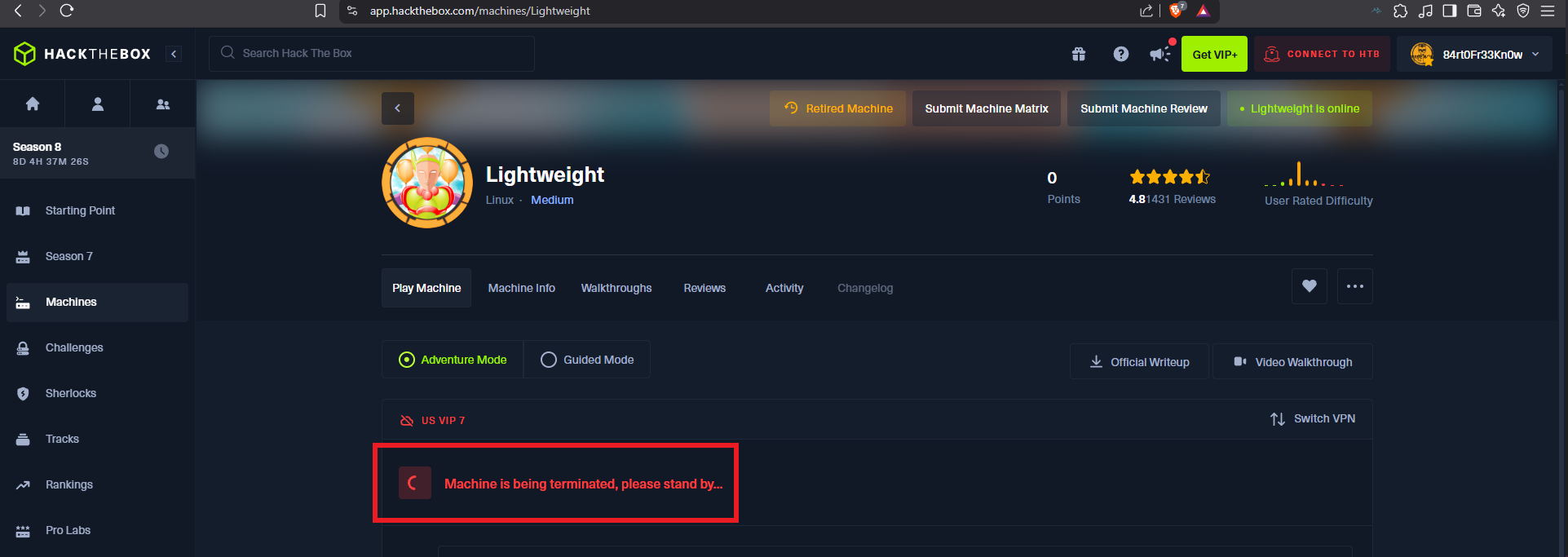
Task: Bookmark this page icon
Action: pos(320,11)
